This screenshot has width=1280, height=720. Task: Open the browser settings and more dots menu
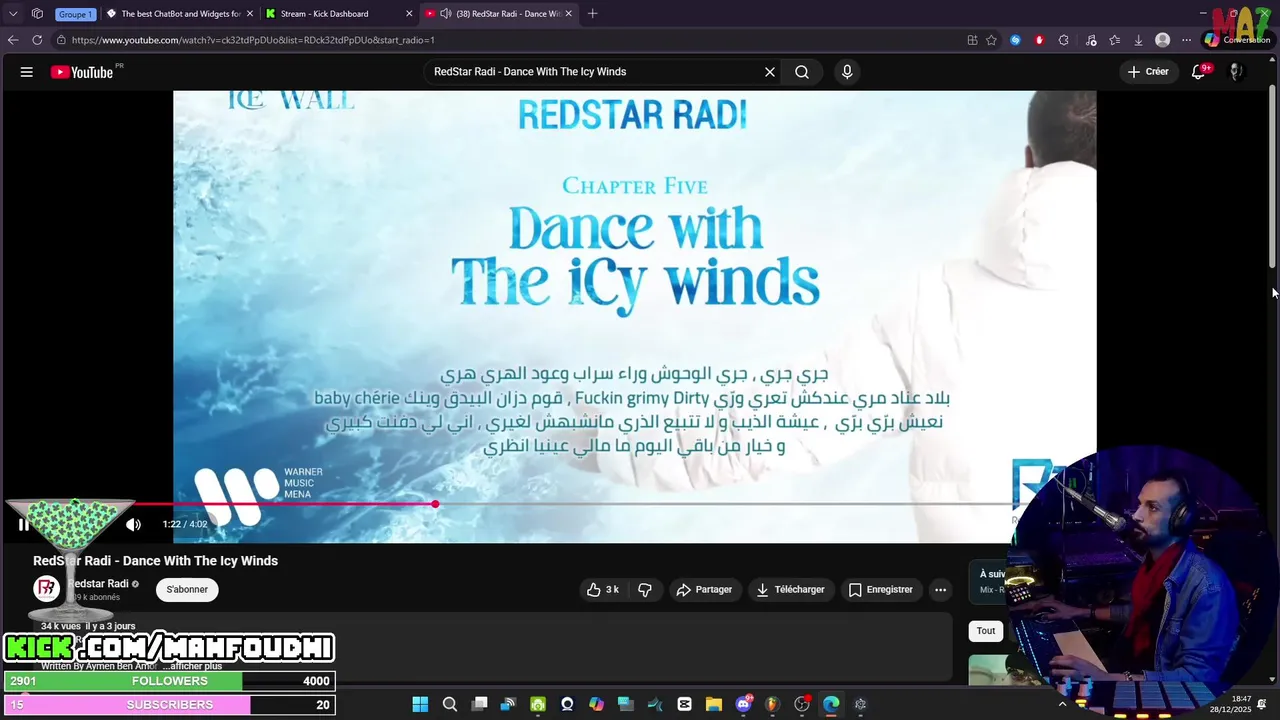(x=1186, y=40)
